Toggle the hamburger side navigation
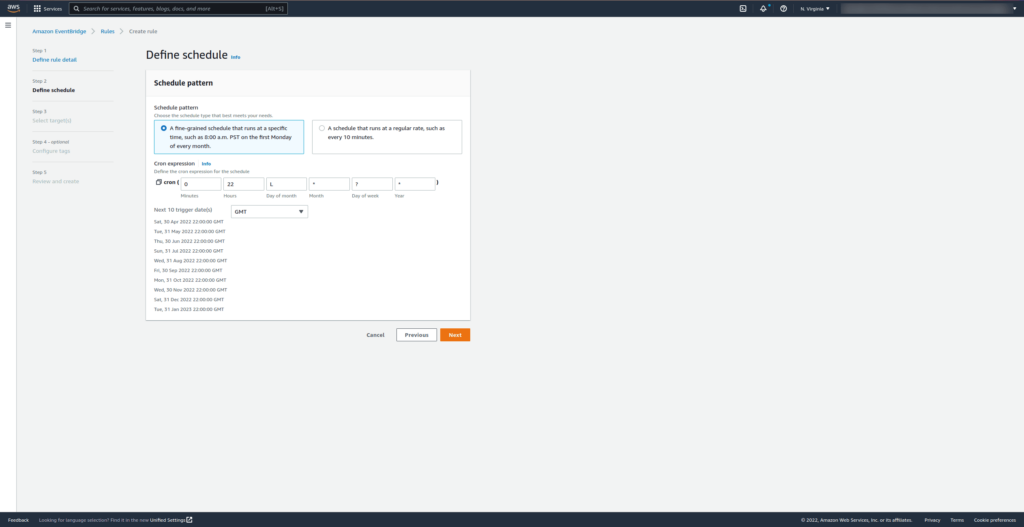Viewport: 1024px width, 527px height. 8,25
